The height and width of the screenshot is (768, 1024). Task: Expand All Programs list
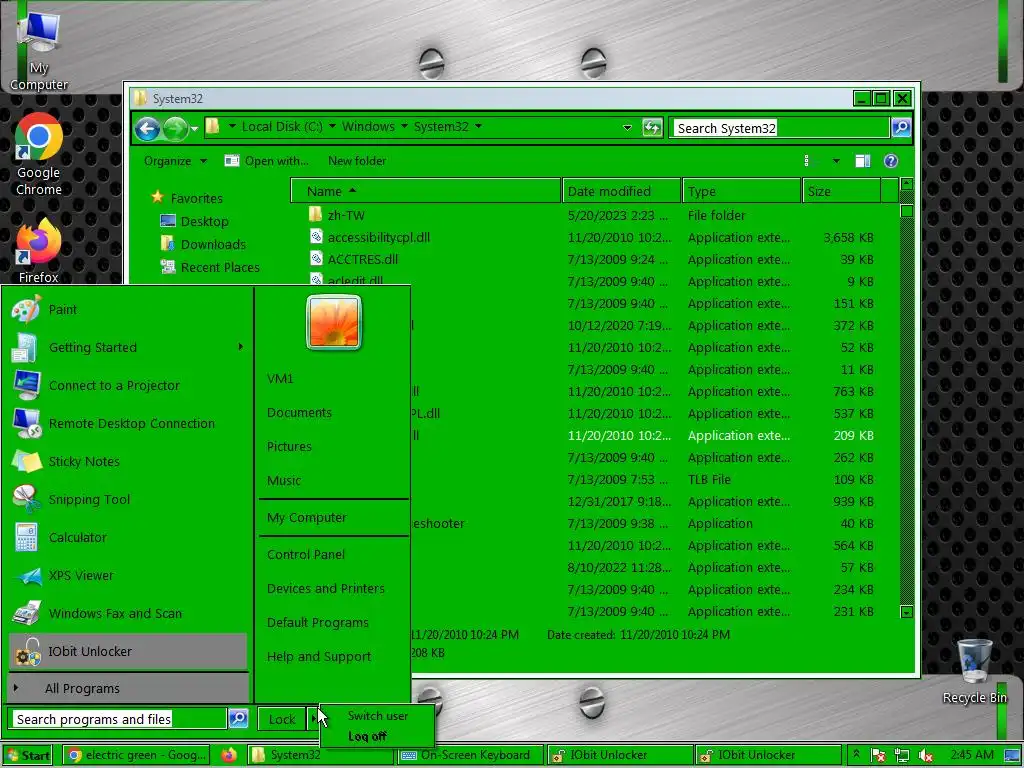[128, 688]
